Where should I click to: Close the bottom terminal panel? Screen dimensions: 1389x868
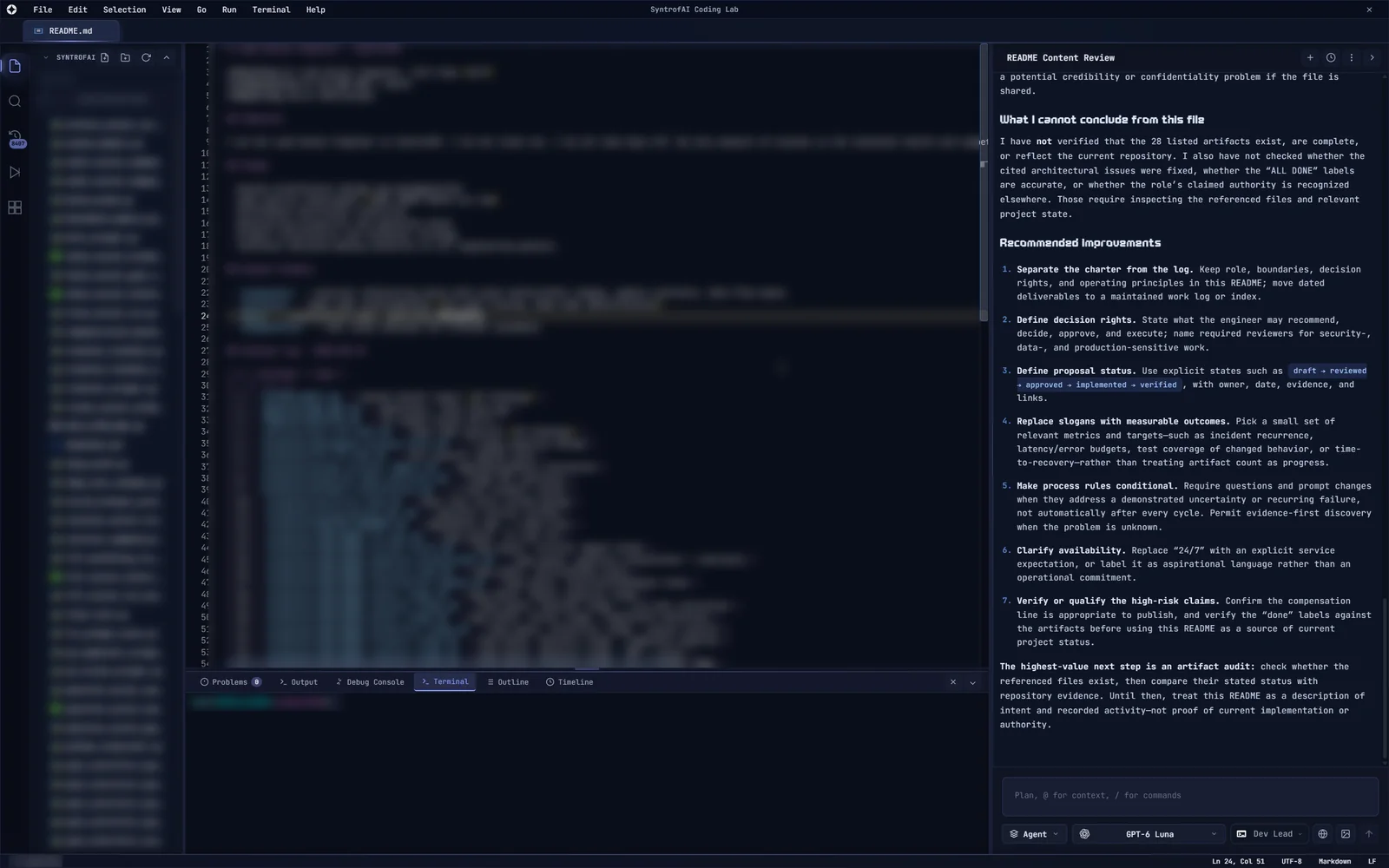[x=952, y=682]
